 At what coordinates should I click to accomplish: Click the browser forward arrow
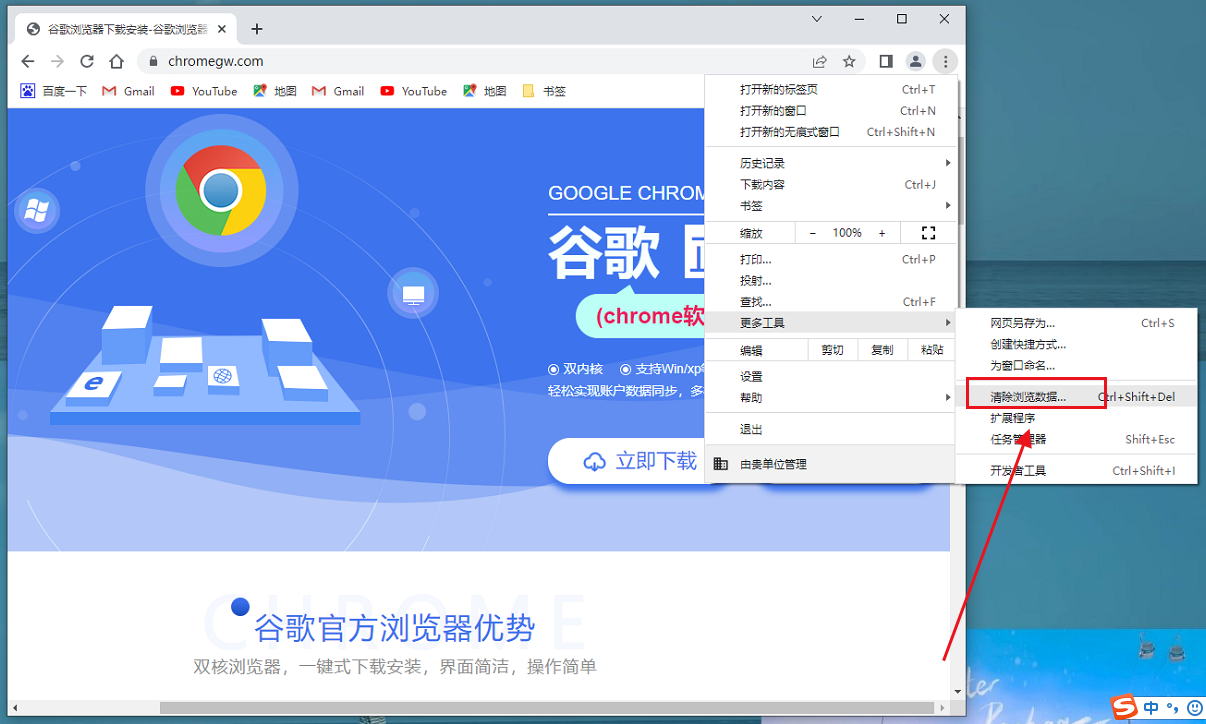point(58,61)
